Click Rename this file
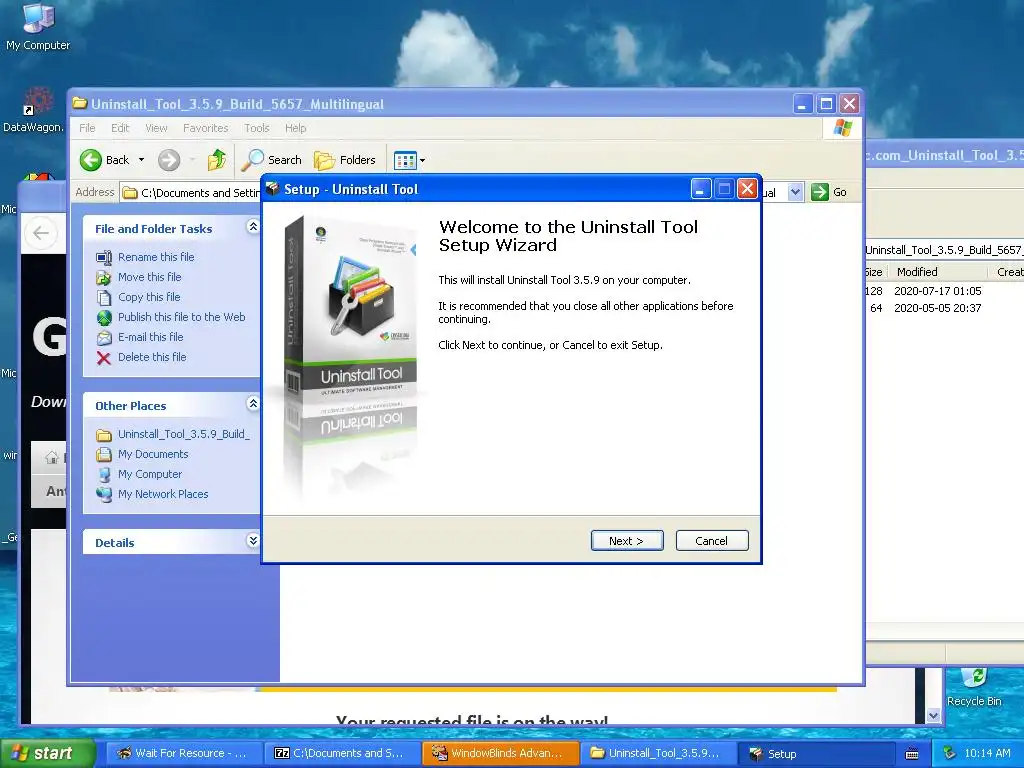1024x768 pixels. click(x=156, y=257)
